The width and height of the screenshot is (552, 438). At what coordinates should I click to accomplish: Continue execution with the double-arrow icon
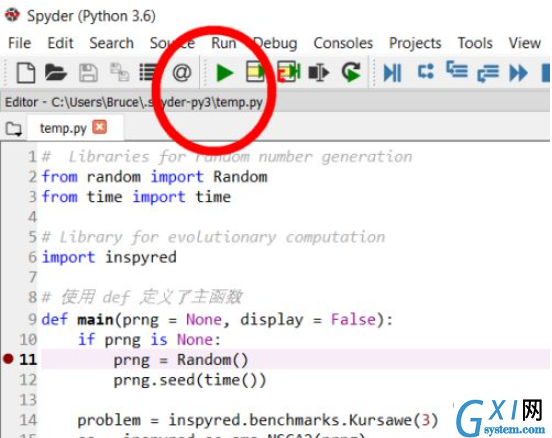click(518, 73)
